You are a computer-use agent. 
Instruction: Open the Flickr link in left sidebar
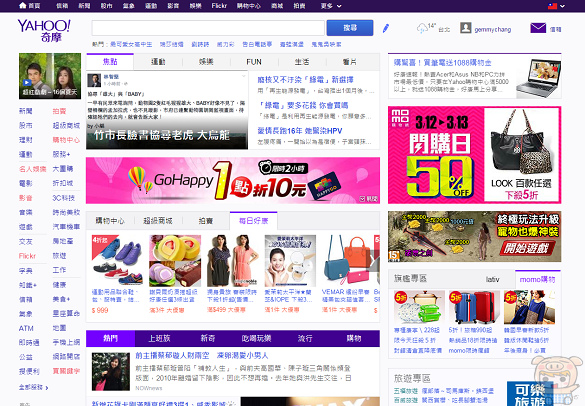click(27, 256)
